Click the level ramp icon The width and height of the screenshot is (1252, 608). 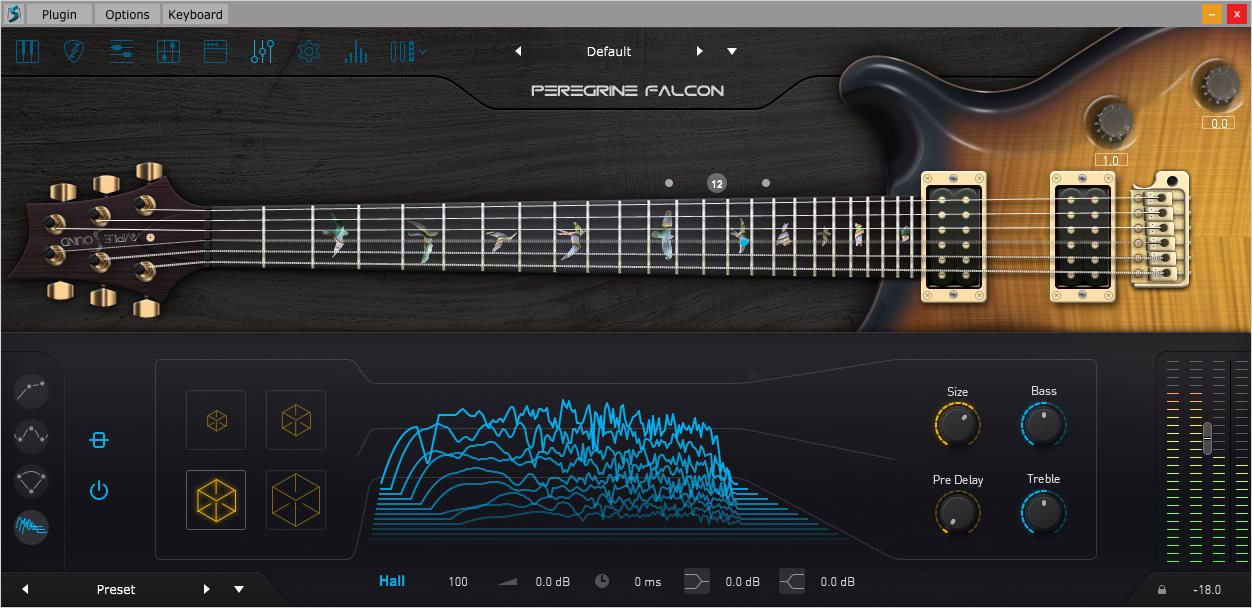[x=509, y=582]
